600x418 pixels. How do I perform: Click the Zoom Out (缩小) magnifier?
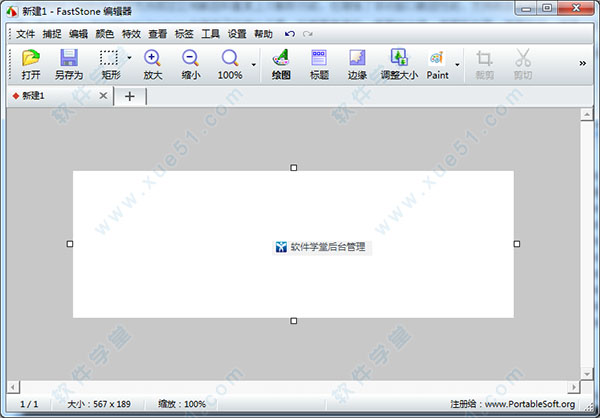tap(190, 58)
